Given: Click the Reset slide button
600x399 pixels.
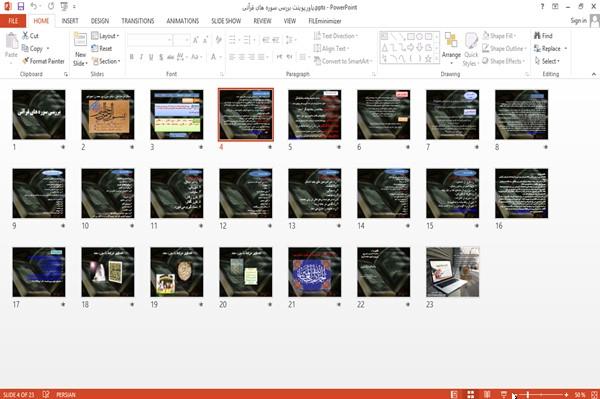Looking at the screenshot, I should click(102, 49).
